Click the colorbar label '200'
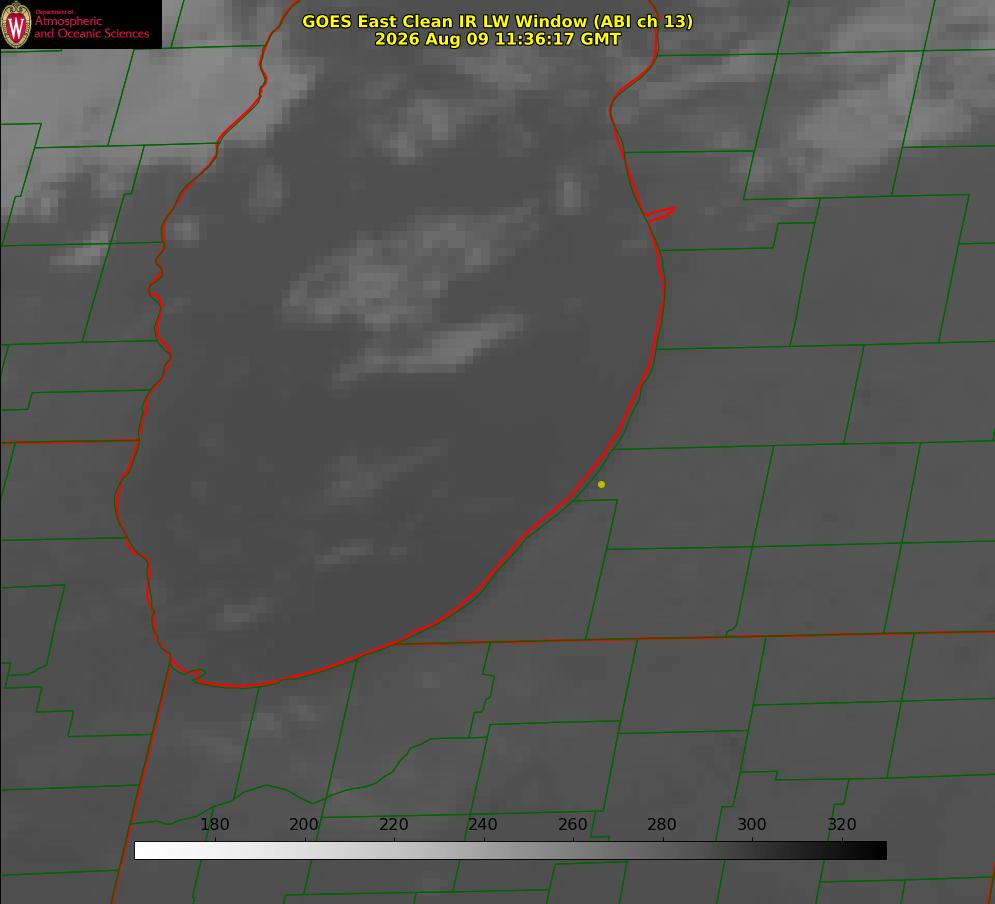This screenshot has width=995, height=904. tap(304, 824)
